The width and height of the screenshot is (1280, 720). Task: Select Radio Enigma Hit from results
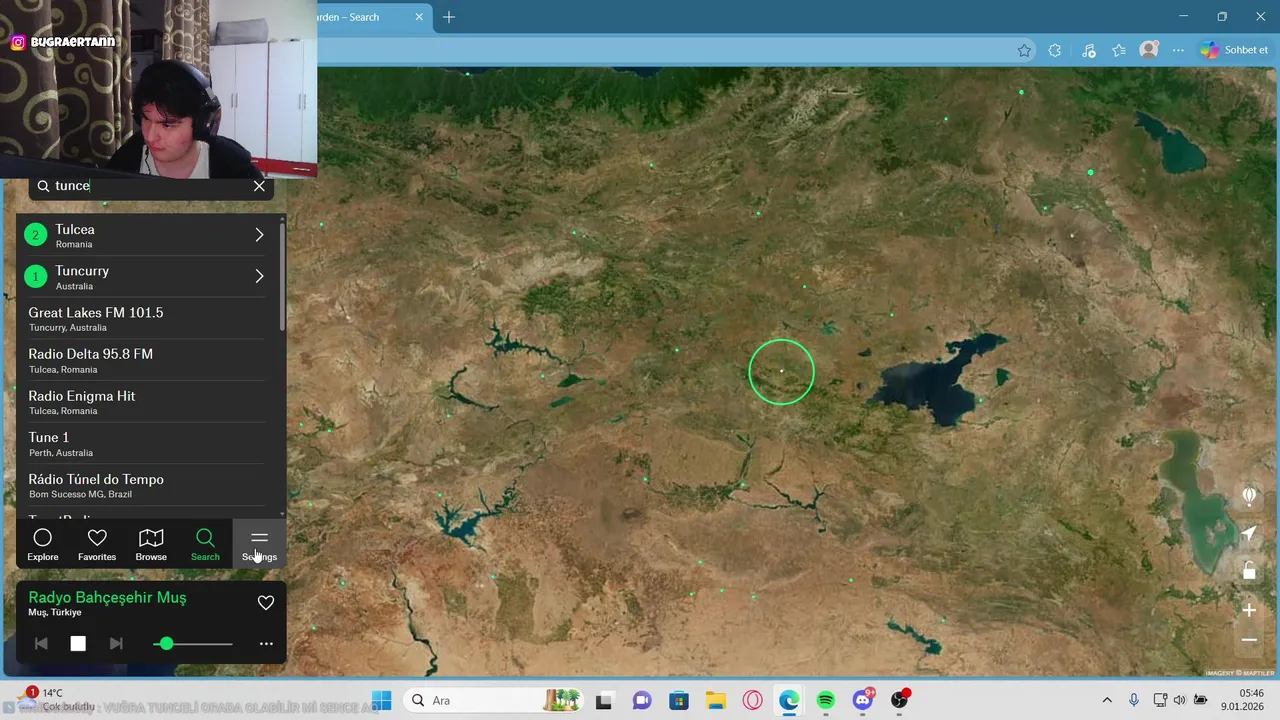point(148,402)
